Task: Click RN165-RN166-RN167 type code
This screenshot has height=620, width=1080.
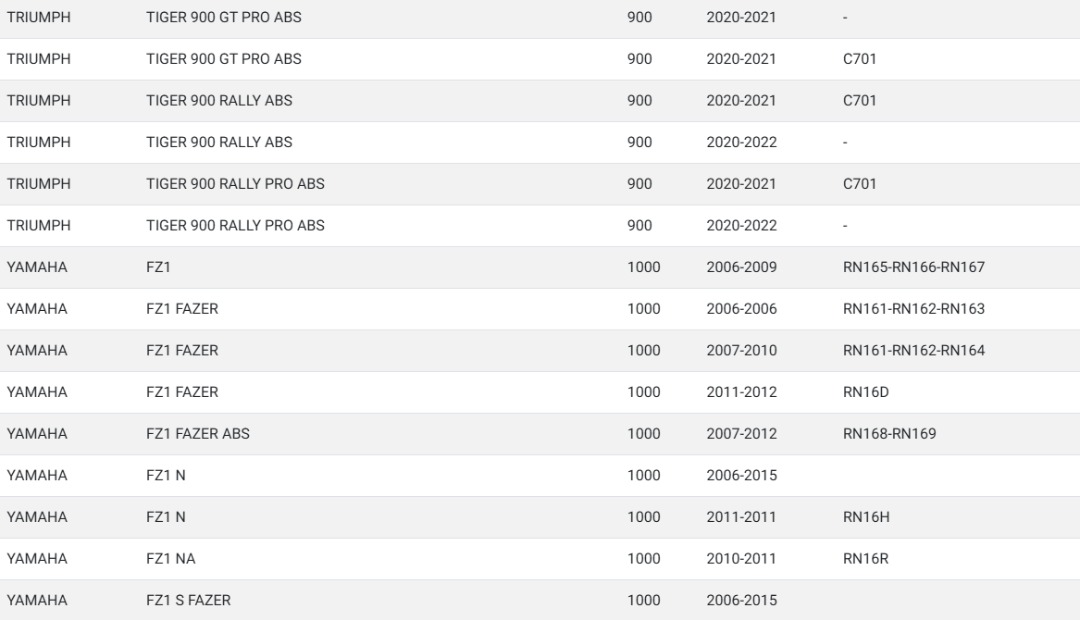Action: (913, 267)
